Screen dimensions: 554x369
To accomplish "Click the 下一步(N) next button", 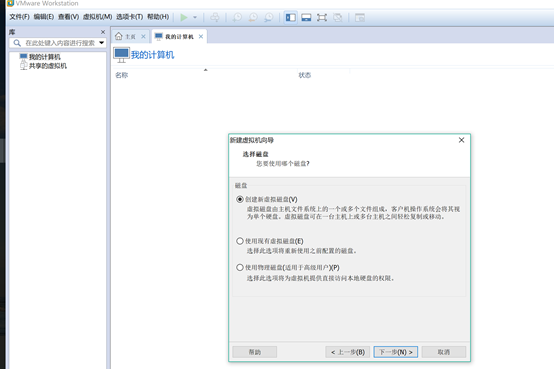I will 396,352.
